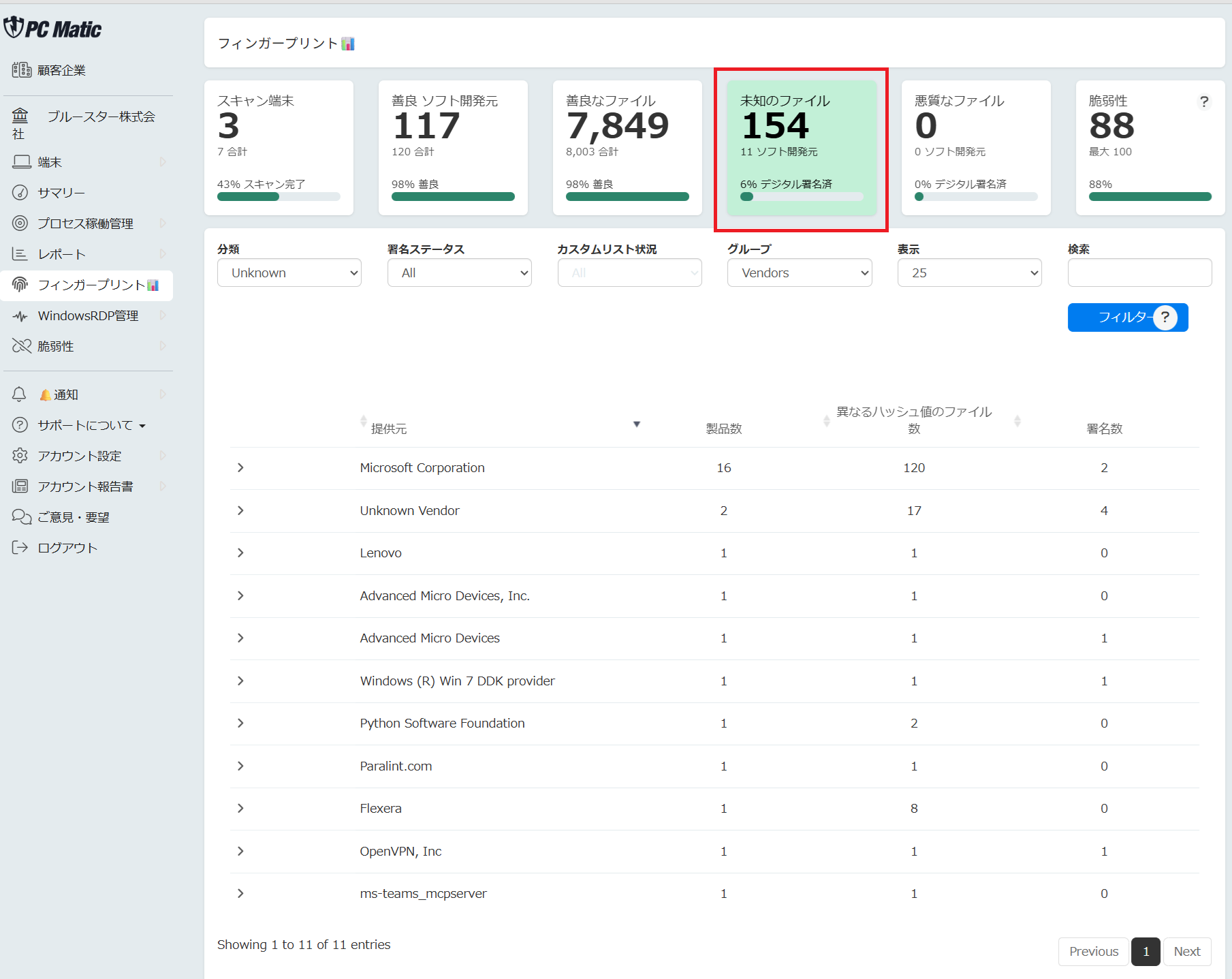Image resolution: width=1232 pixels, height=979 pixels.
Task: Click the 検索 search input field
Action: (1139, 273)
